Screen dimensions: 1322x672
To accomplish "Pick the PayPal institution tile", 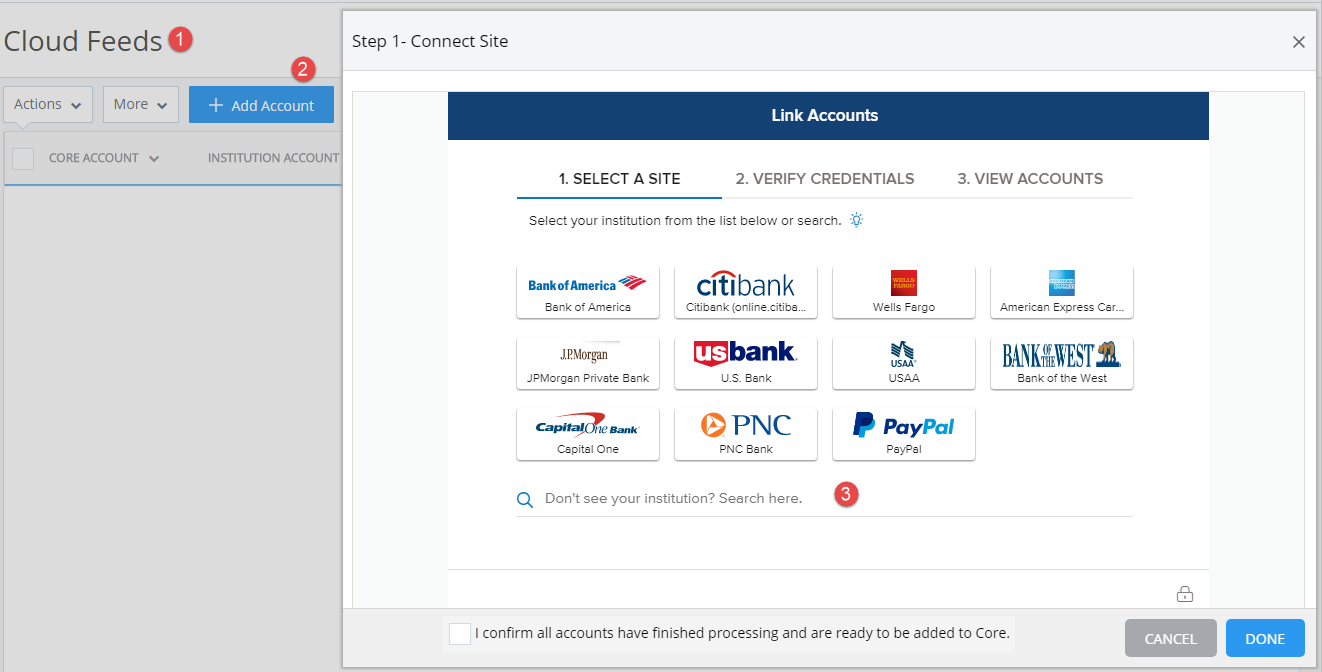I will (x=904, y=434).
